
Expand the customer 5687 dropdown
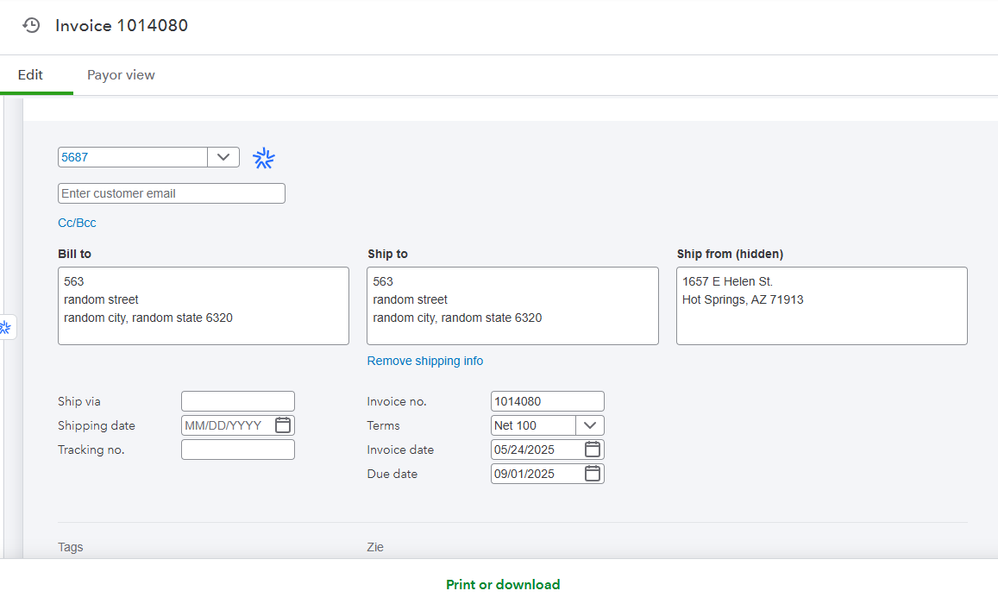pos(223,157)
